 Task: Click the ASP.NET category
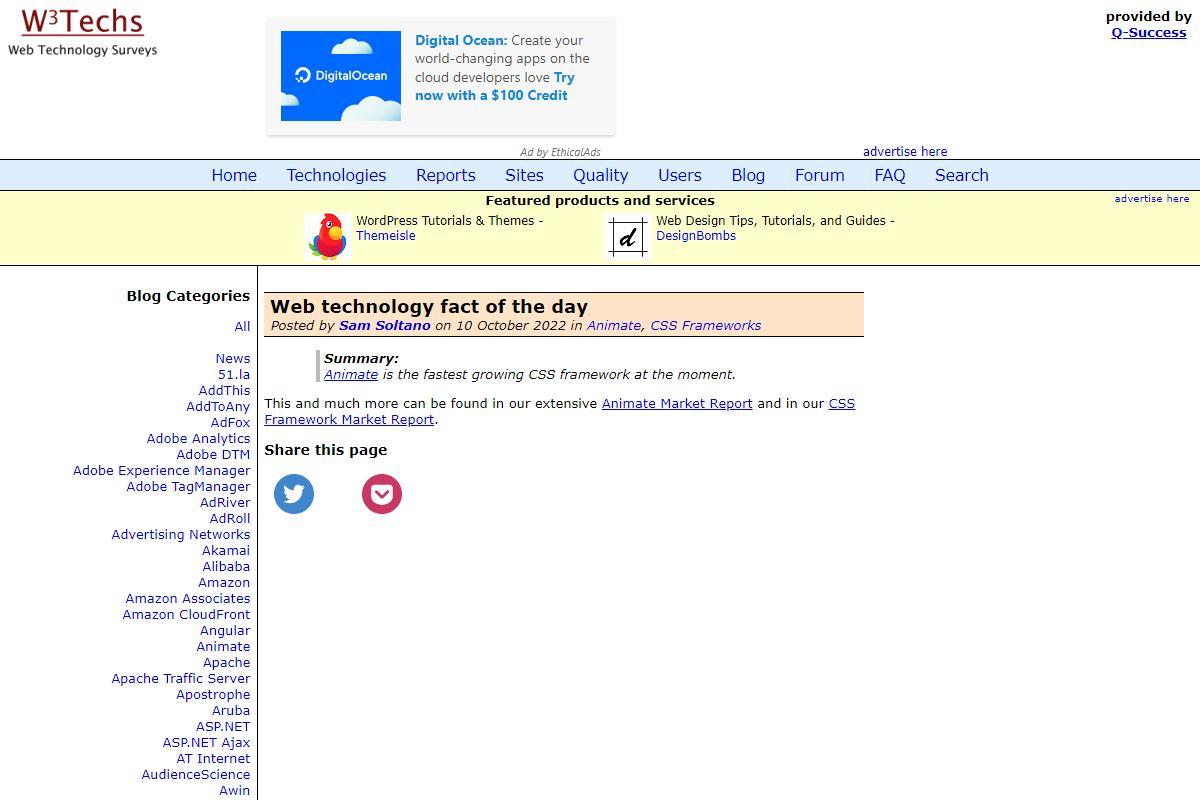223,726
